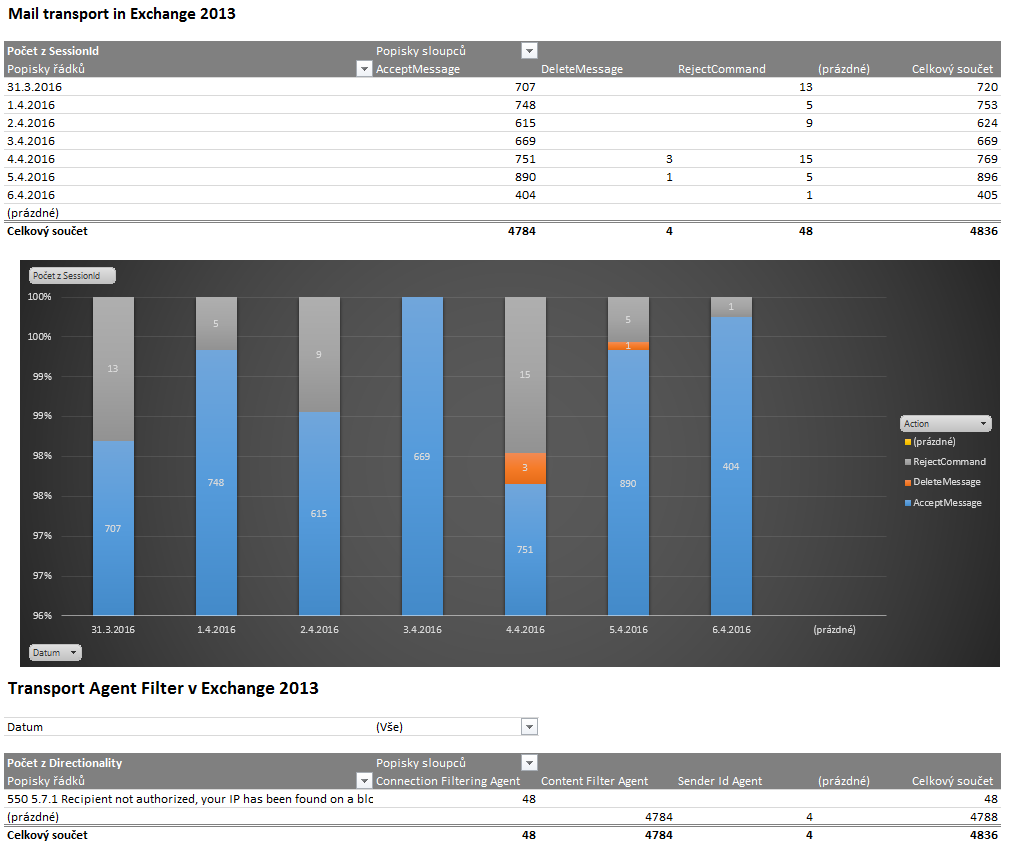
Task: Click Celkový součet row label in Mail transport table
Action: 47,231
